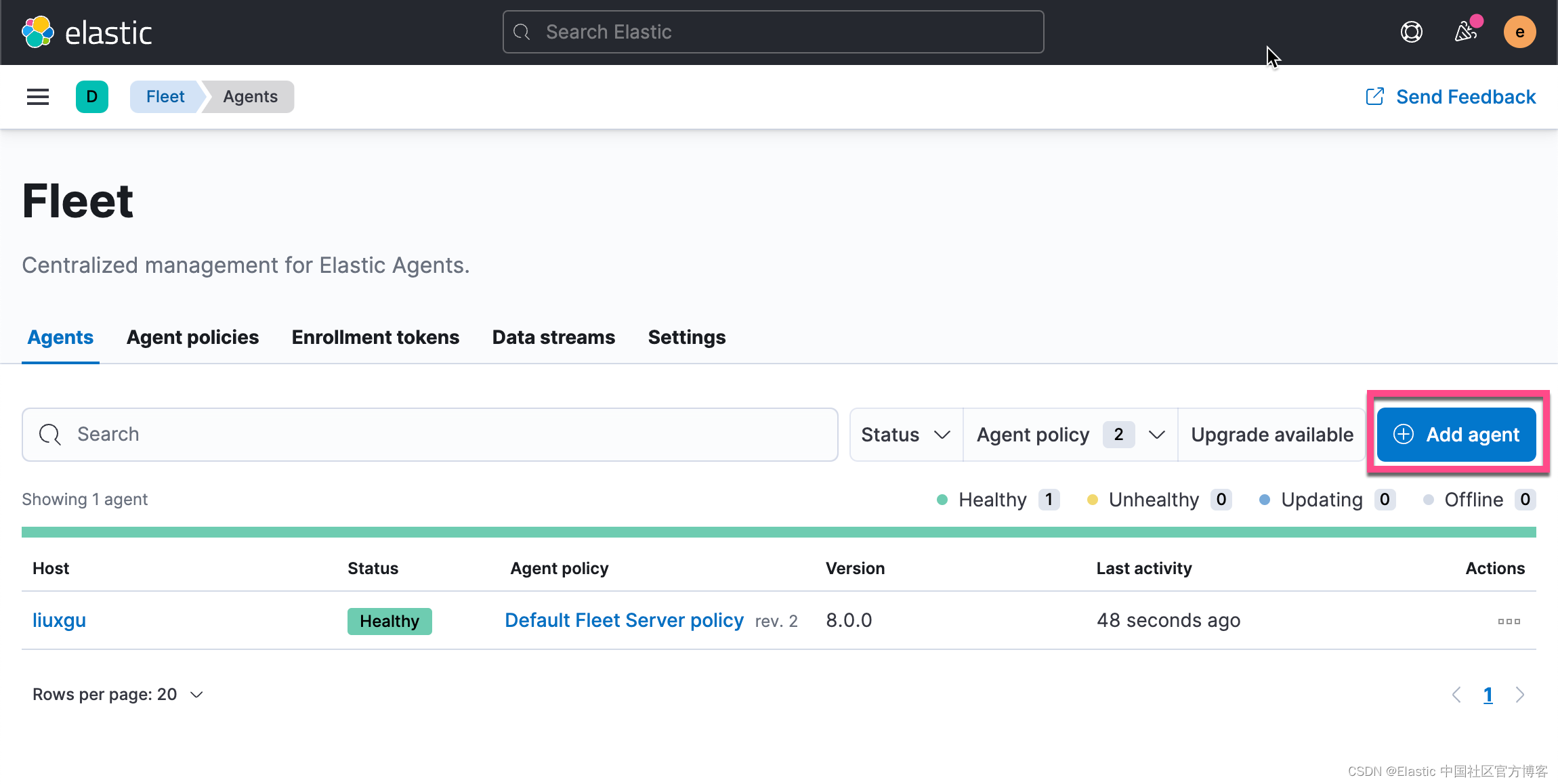Click the D deployment space icon

pyautogui.click(x=92, y=96)
